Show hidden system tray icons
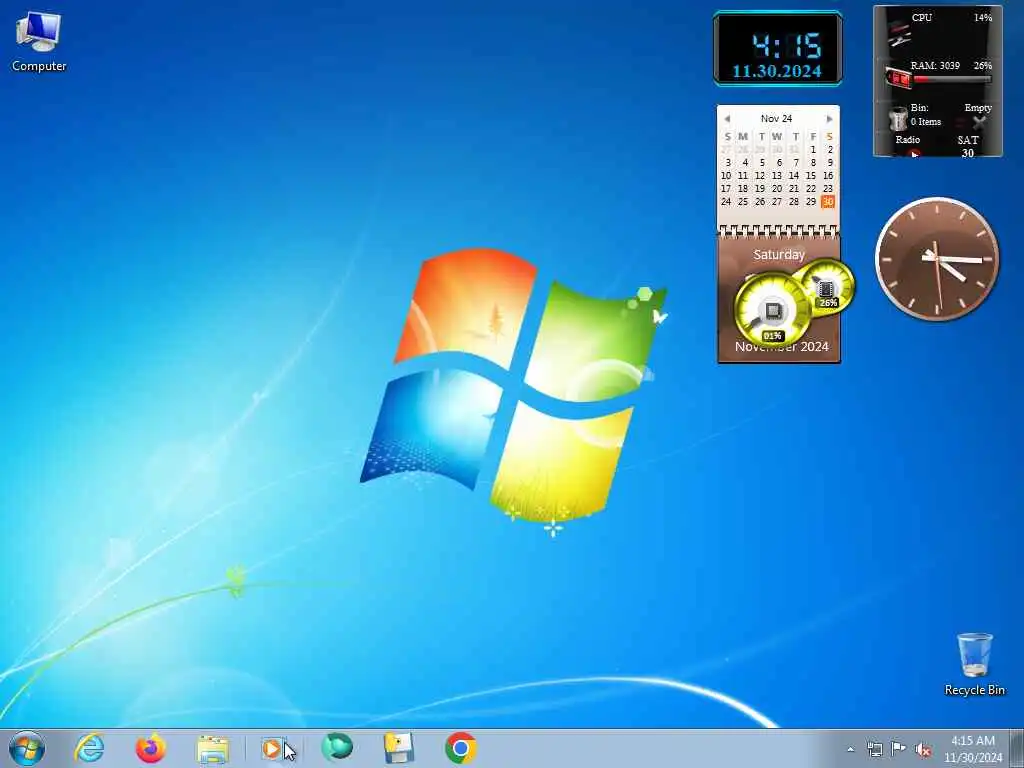 tap(850, 749)
